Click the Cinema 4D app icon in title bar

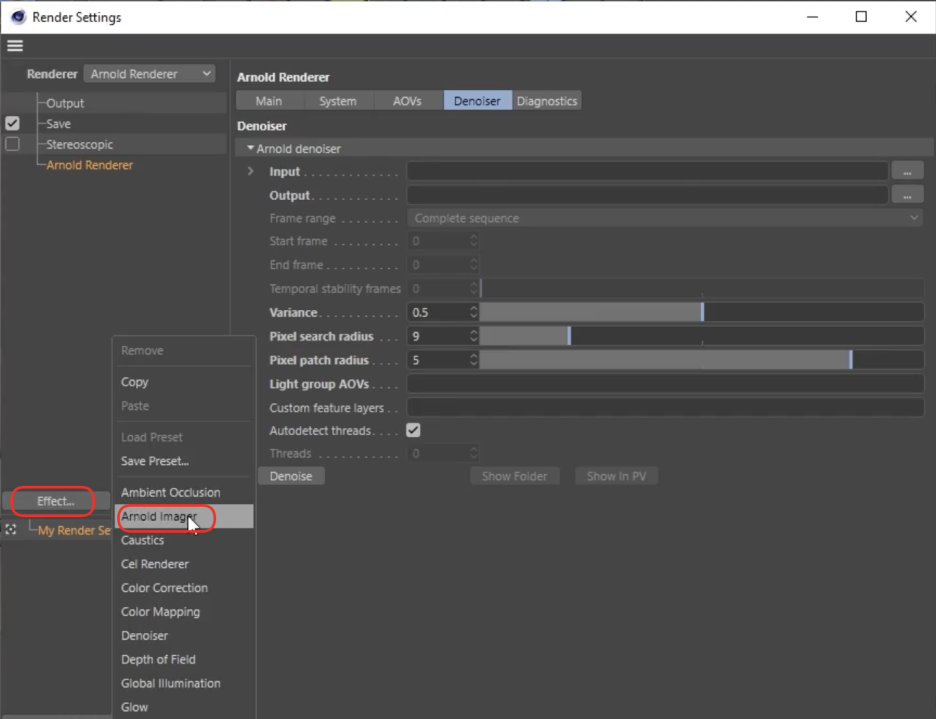coord(19,17)
